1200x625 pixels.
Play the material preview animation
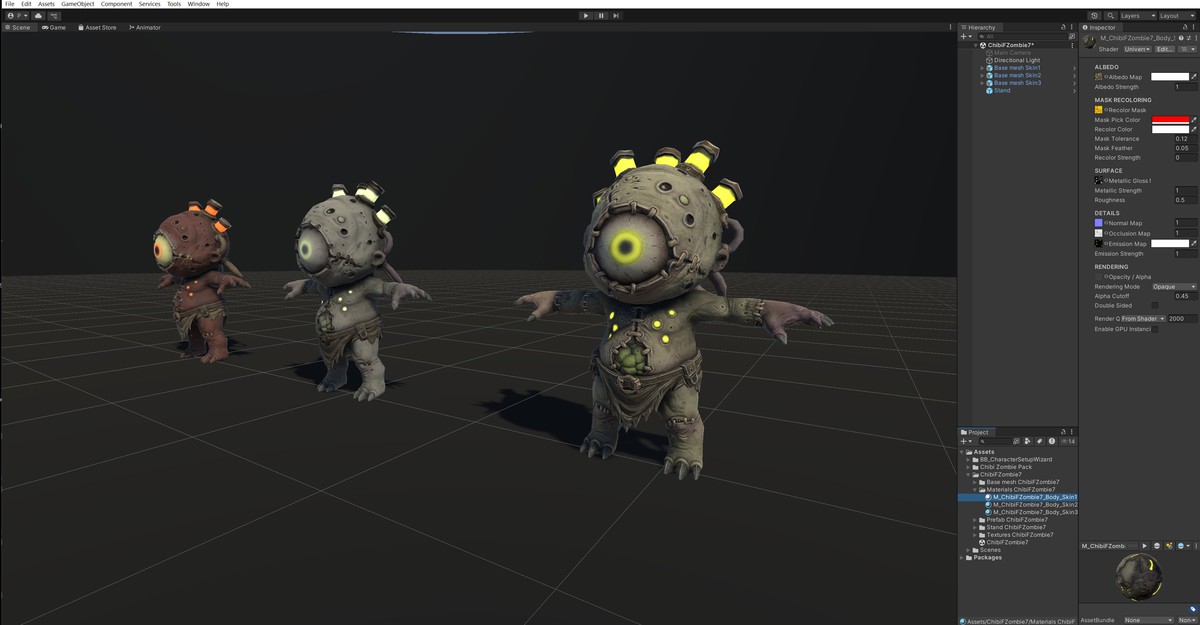pos(1144,546)
